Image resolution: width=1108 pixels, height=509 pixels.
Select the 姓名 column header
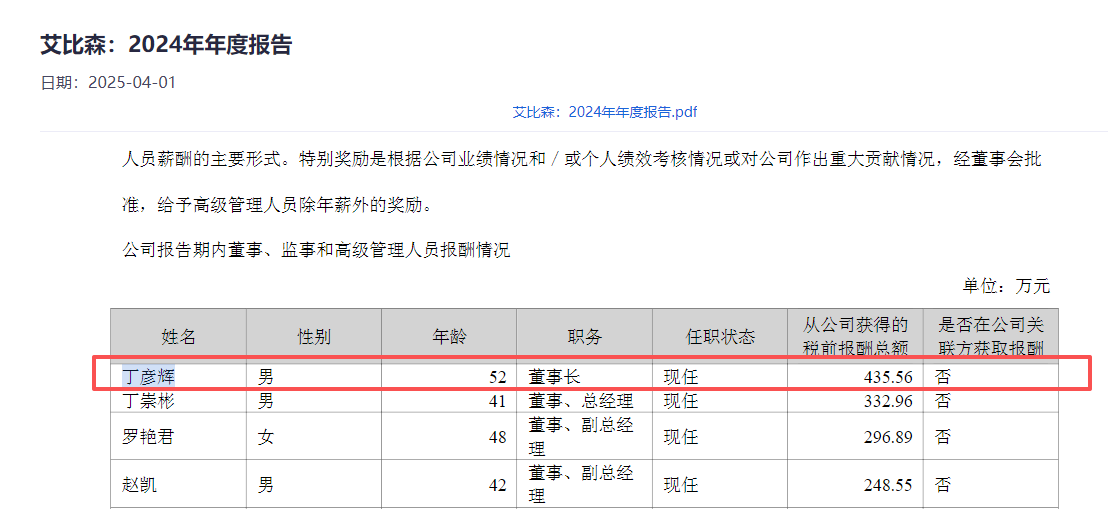(178, 337)
